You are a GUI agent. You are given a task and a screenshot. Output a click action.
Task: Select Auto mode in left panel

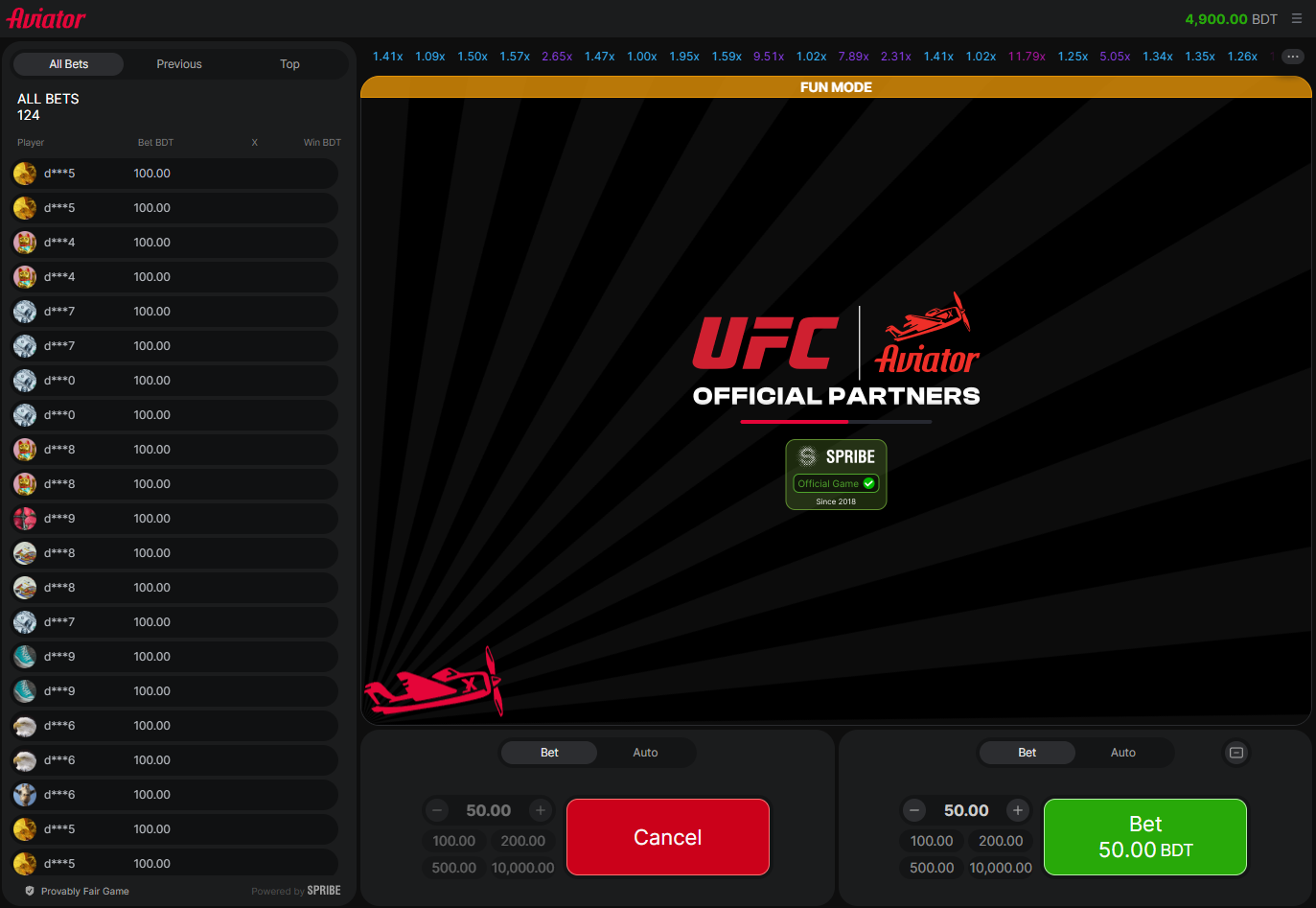(x=645, y=753)
